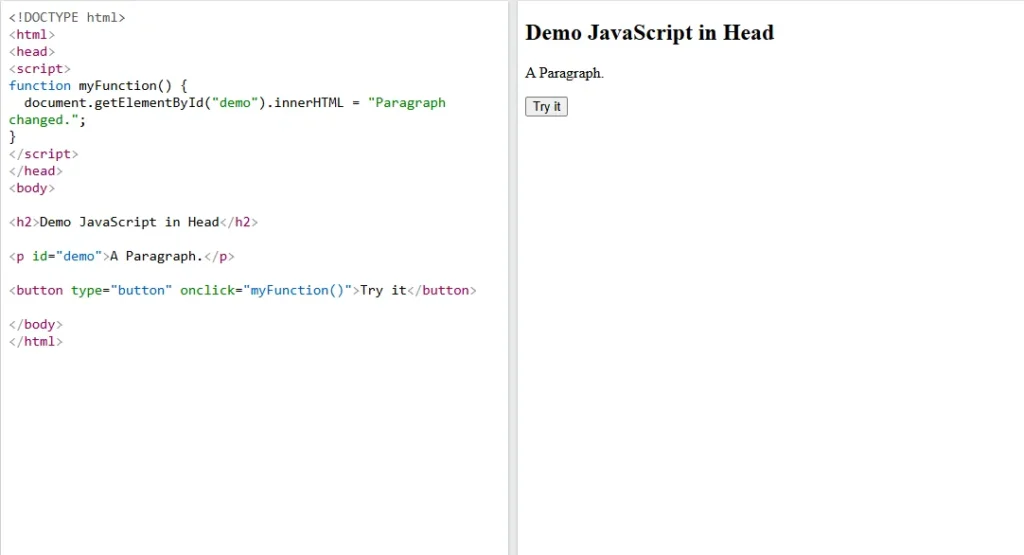Click the closing </script> tag
The height and width of the screenshot is (555, 1024).
[x=43, y=154]
